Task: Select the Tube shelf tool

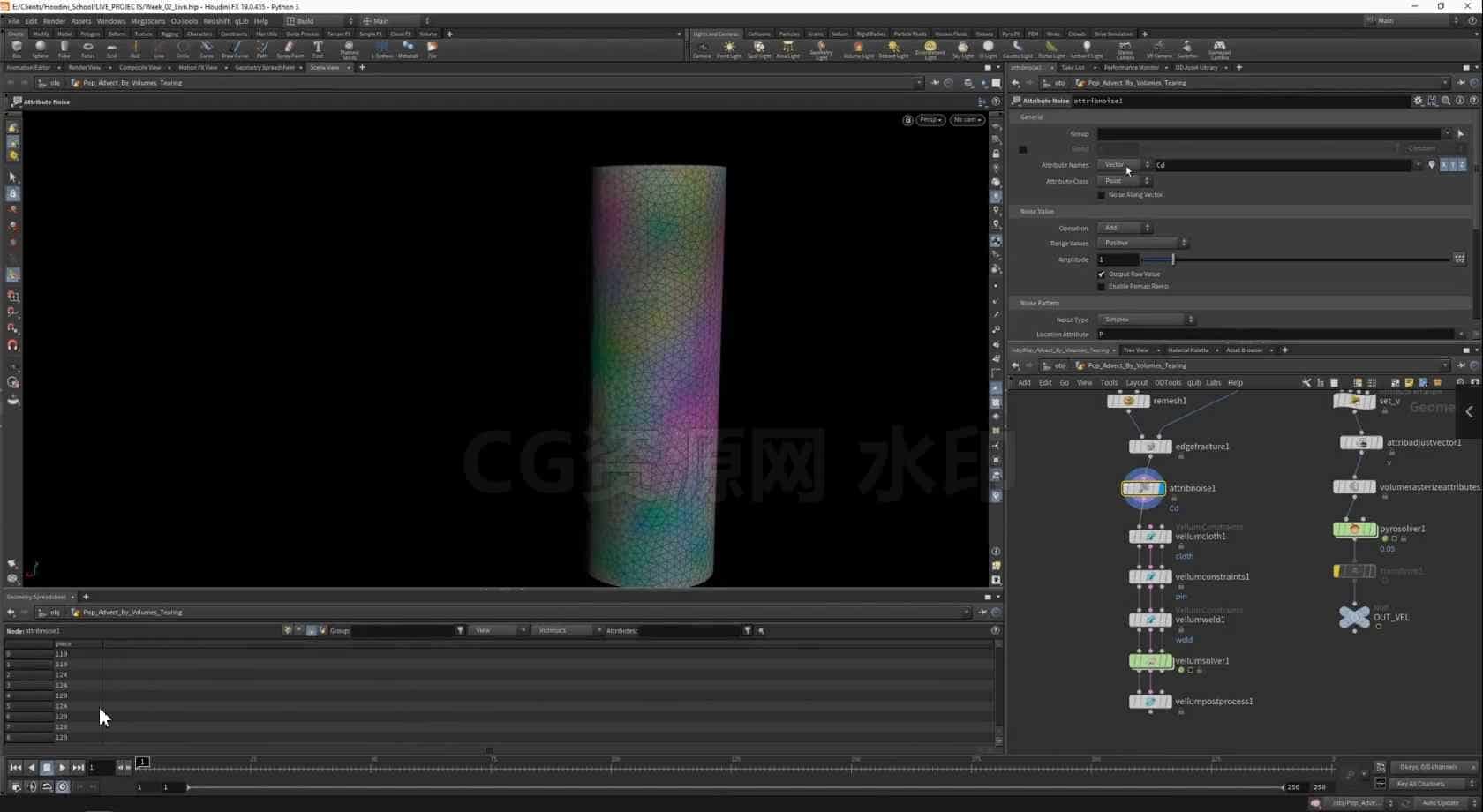Action: [64, 49]
